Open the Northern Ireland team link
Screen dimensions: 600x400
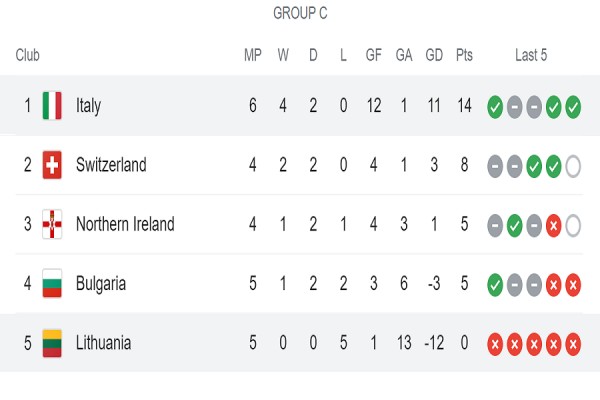[x=125, y=224]
